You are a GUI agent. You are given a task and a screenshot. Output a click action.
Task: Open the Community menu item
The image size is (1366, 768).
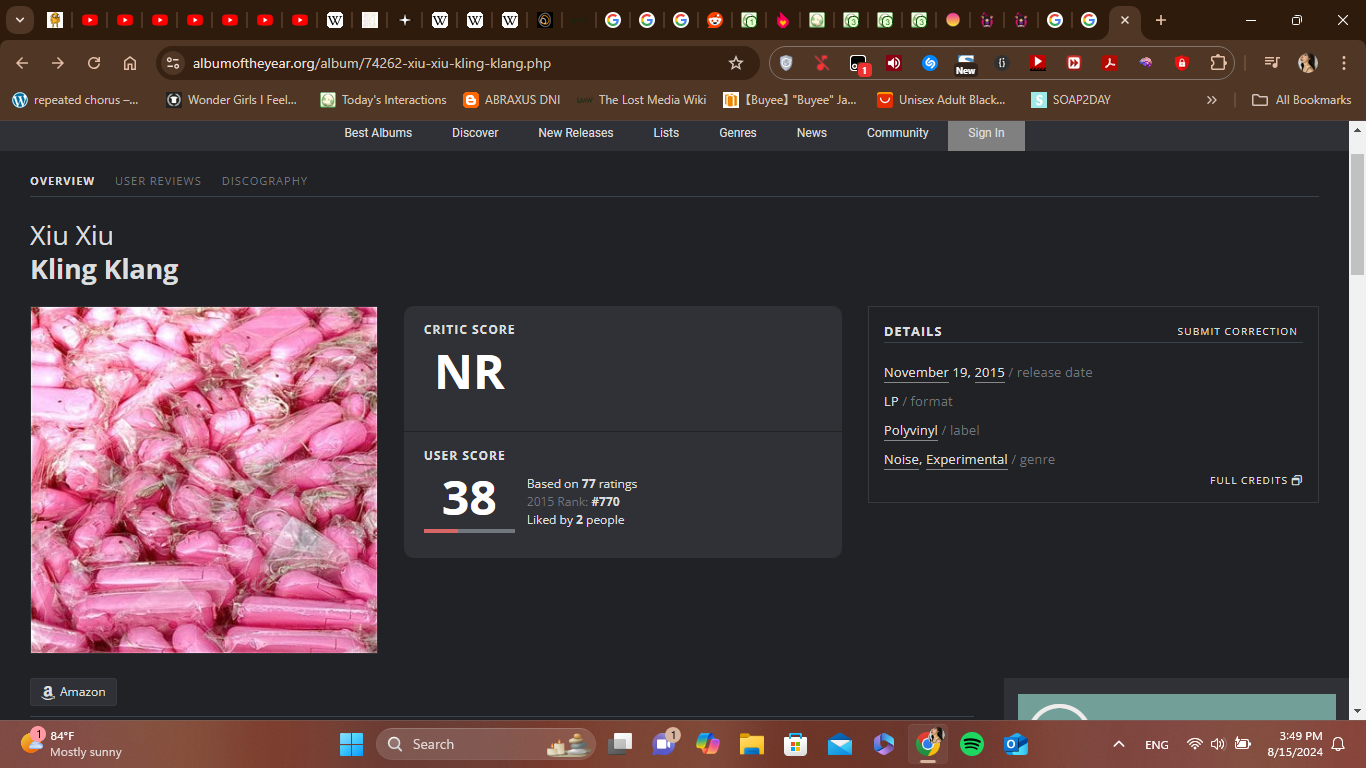[898, 133]
